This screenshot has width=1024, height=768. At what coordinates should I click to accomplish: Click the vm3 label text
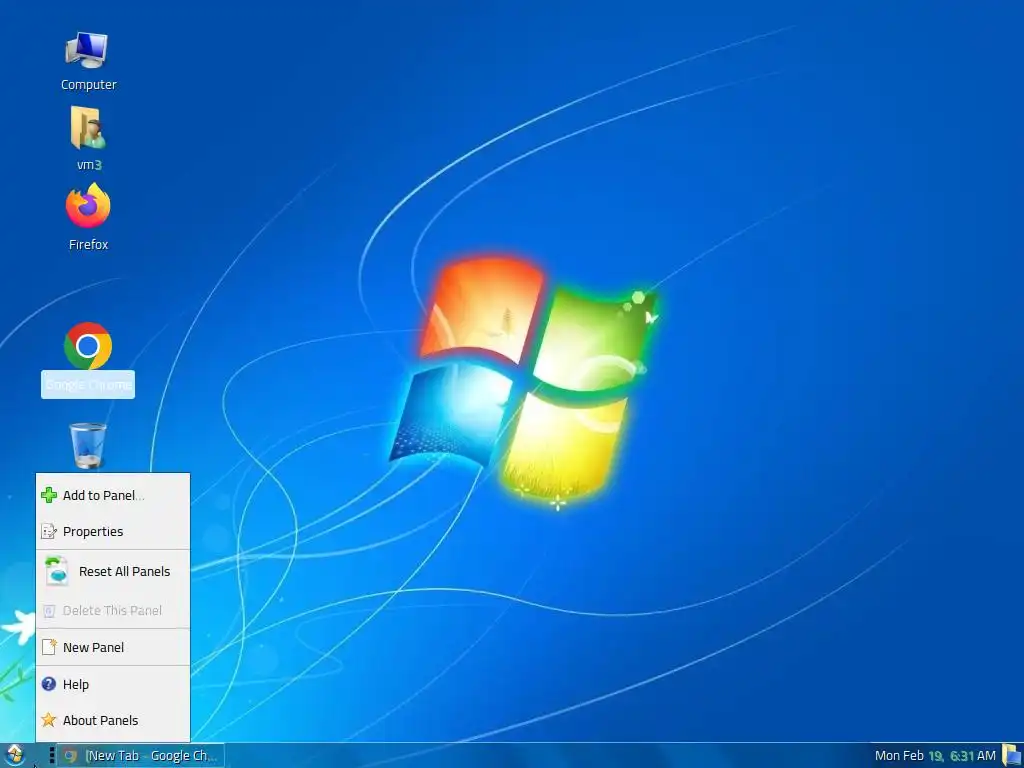point(89,165)
